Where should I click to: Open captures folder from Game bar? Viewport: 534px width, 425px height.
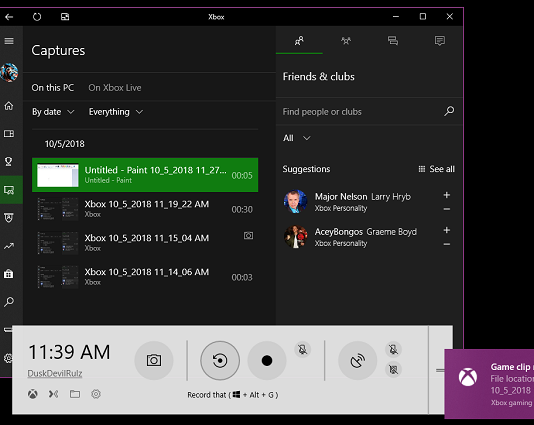75,394
